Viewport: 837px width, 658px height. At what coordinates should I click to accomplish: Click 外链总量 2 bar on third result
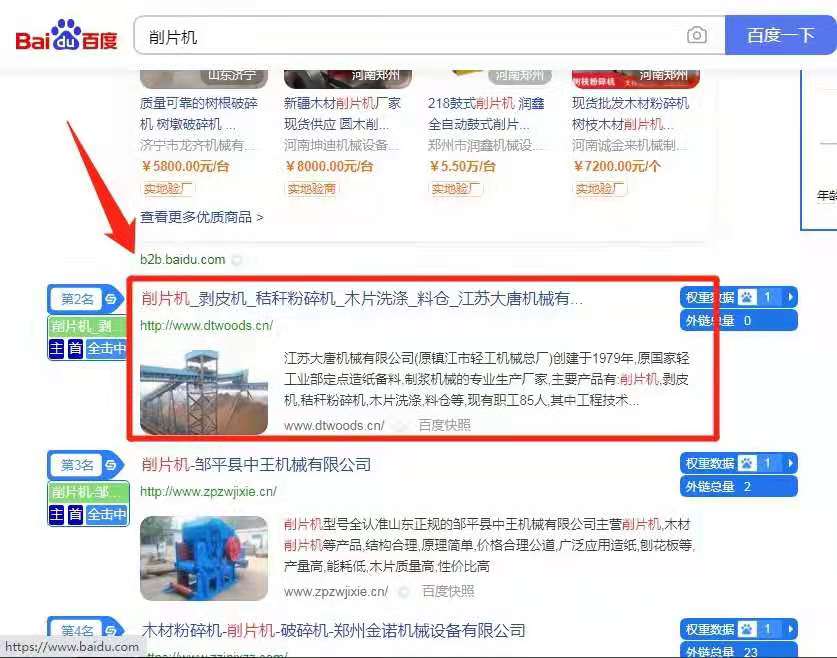(738, 487)
